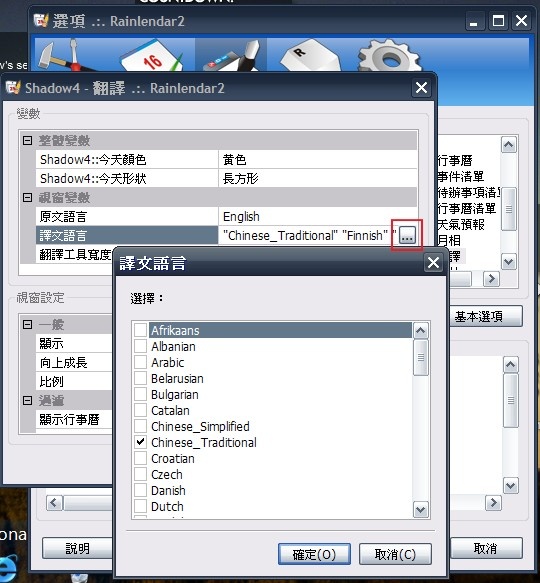Click the 長方形 value cell
Viewport: 540px width, 583px height.
tap(318, 178)
